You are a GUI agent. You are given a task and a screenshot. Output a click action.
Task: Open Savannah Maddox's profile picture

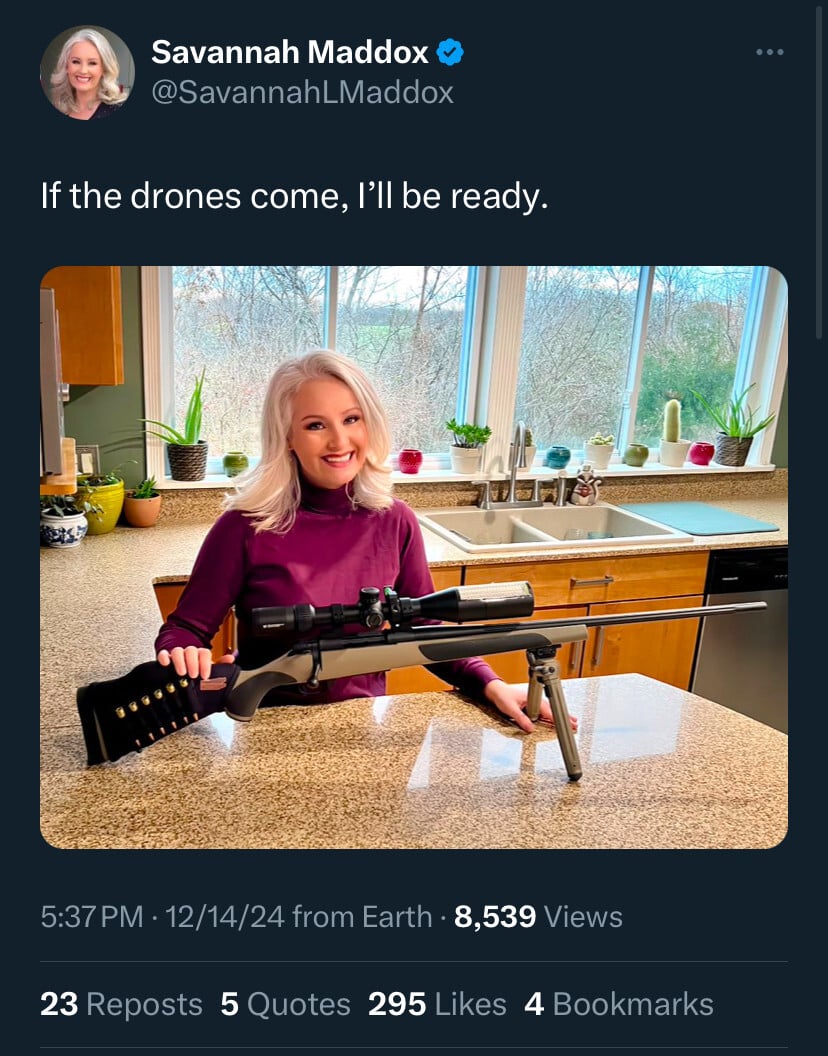point(87,73)
